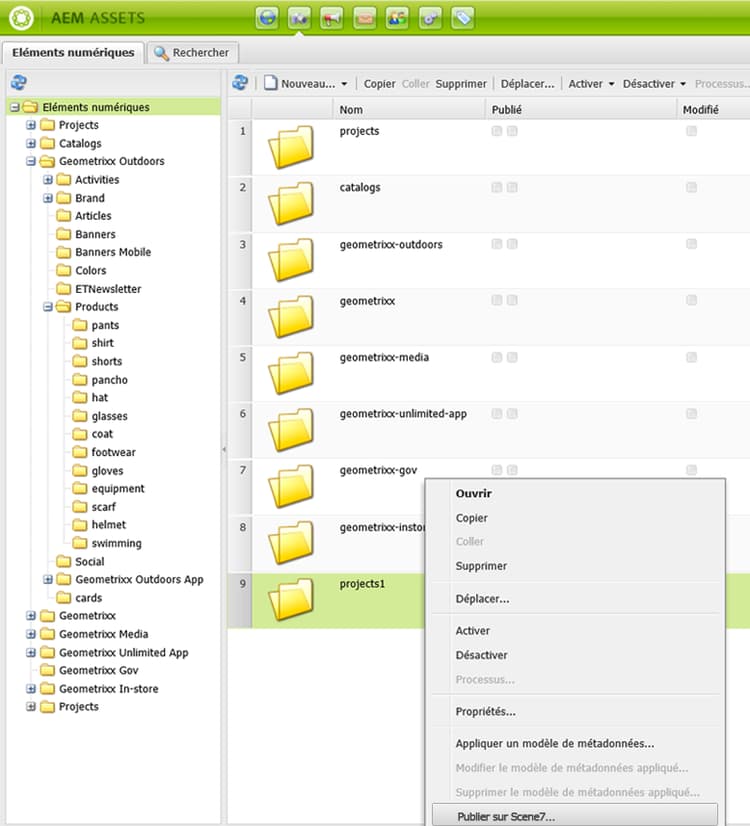
Task: Open the Nouveau... dropdown arrow
Action: tap(344, 84)
